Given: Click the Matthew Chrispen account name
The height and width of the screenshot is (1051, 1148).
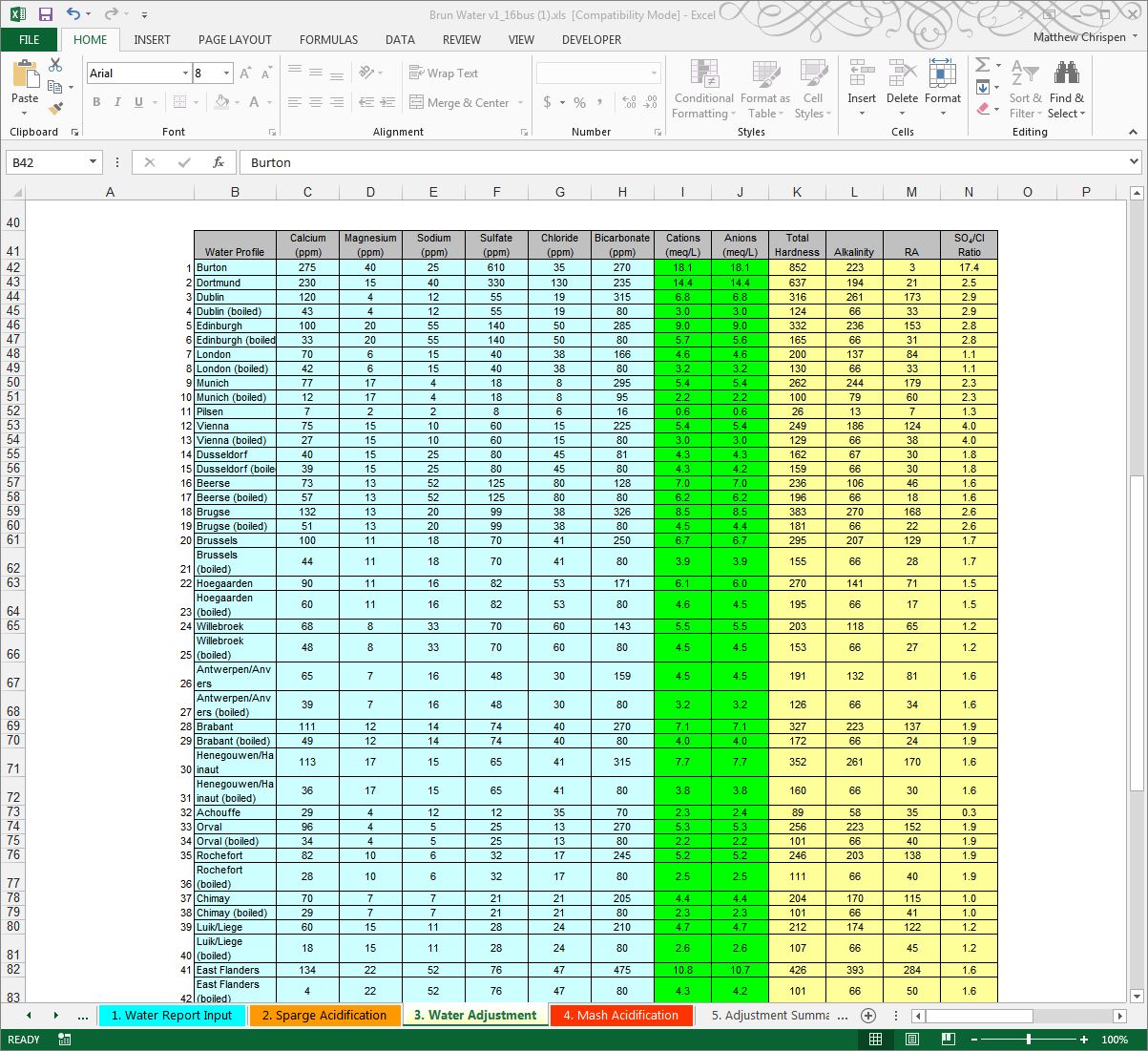Looking at the screenshot, I should [1081, 37].
